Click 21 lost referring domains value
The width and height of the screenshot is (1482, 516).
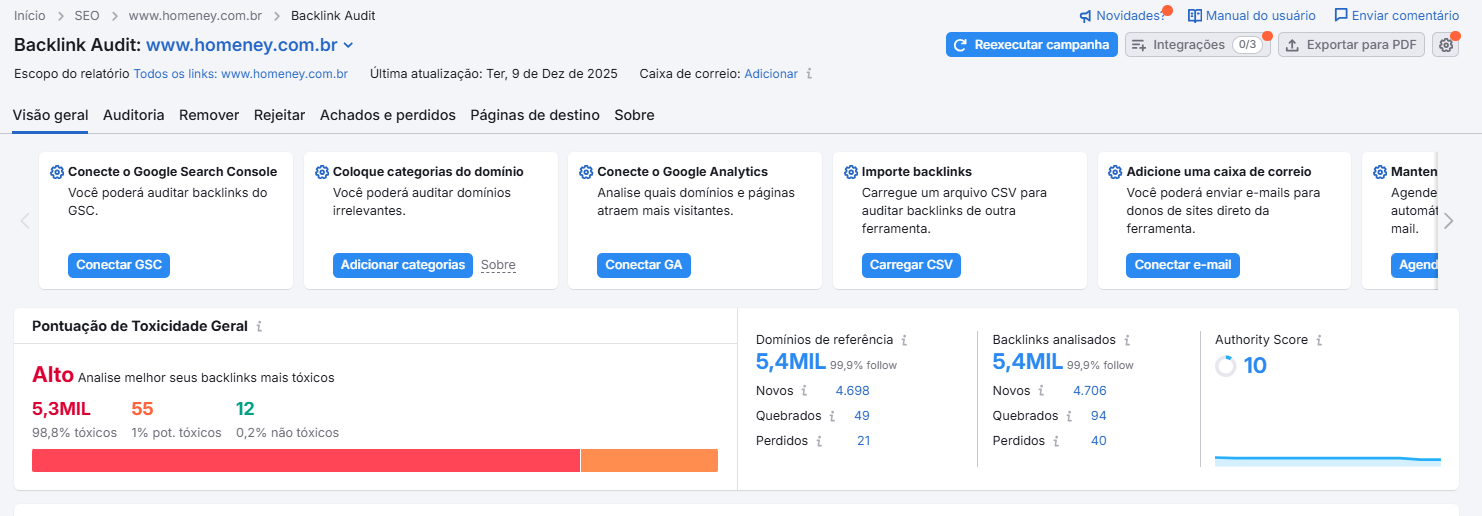pyautogui.click(x=864, y=441)
